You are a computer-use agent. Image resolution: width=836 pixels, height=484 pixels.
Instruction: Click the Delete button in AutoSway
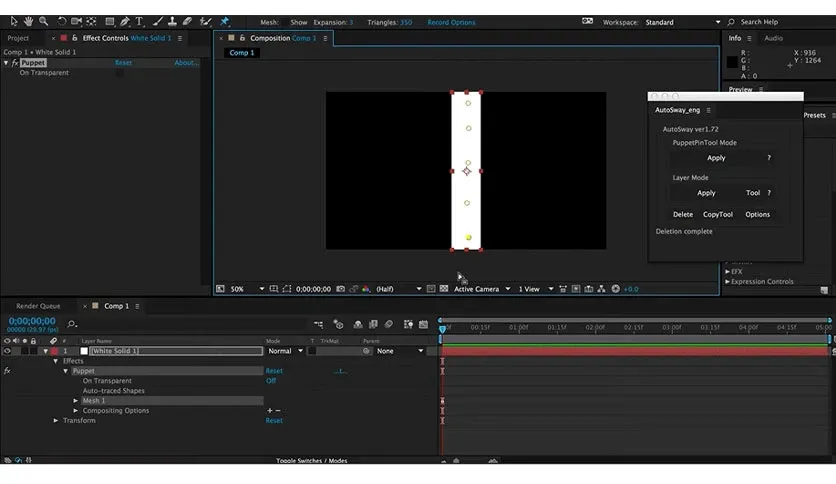tap(682, 214)
